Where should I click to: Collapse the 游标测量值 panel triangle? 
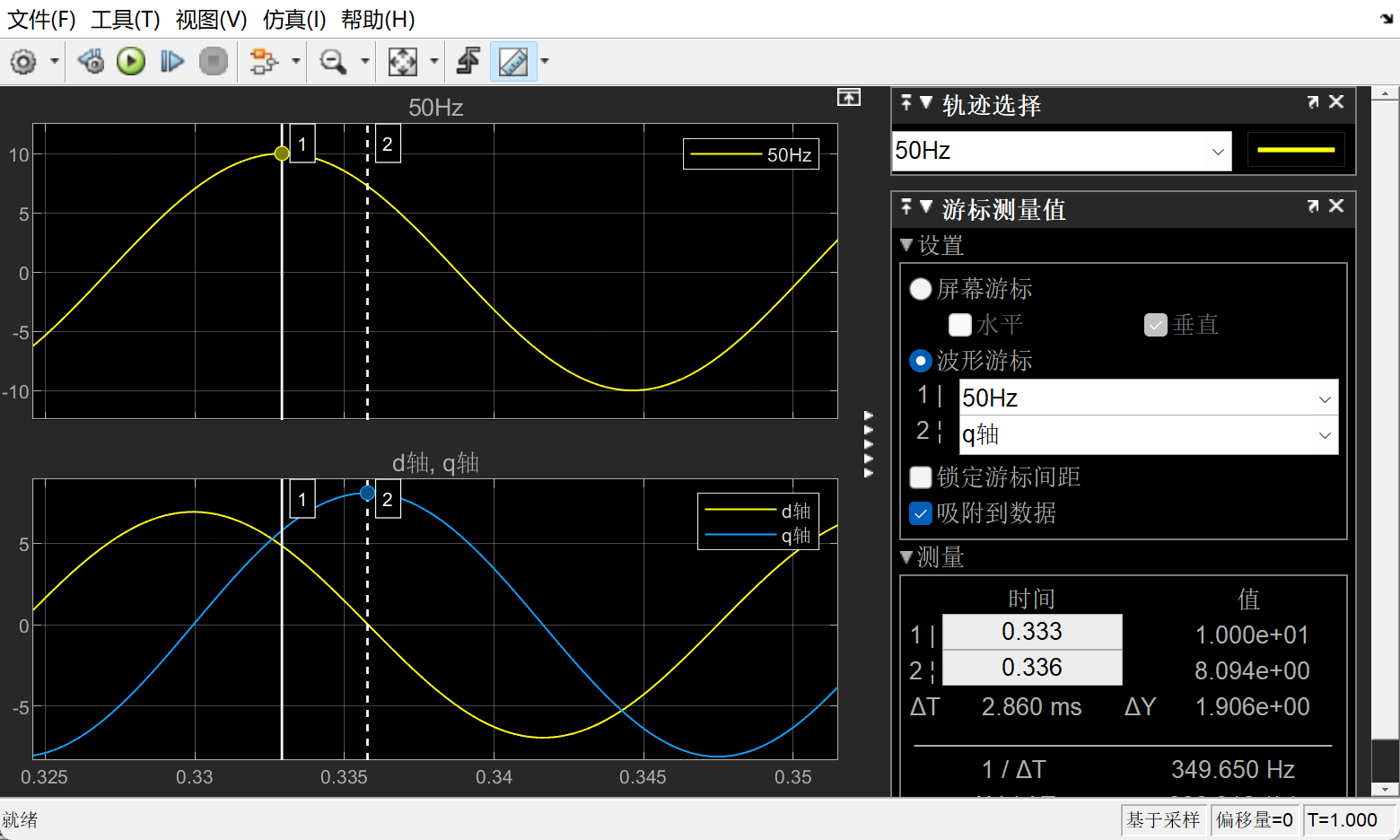[x=926, y=206]
